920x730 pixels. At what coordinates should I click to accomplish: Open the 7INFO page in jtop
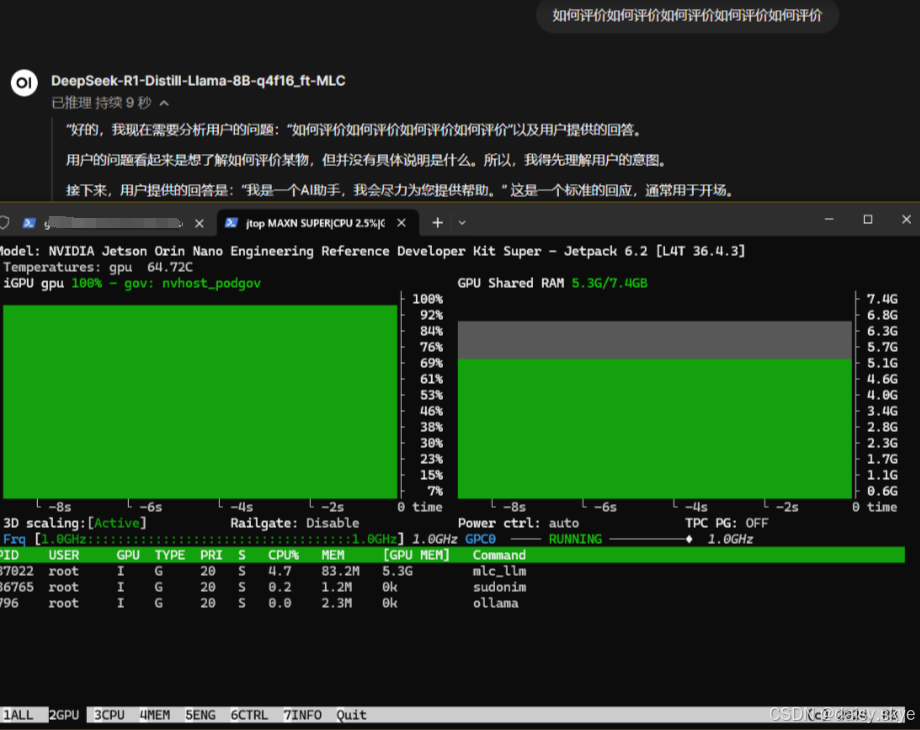click(x=302, y=715)
